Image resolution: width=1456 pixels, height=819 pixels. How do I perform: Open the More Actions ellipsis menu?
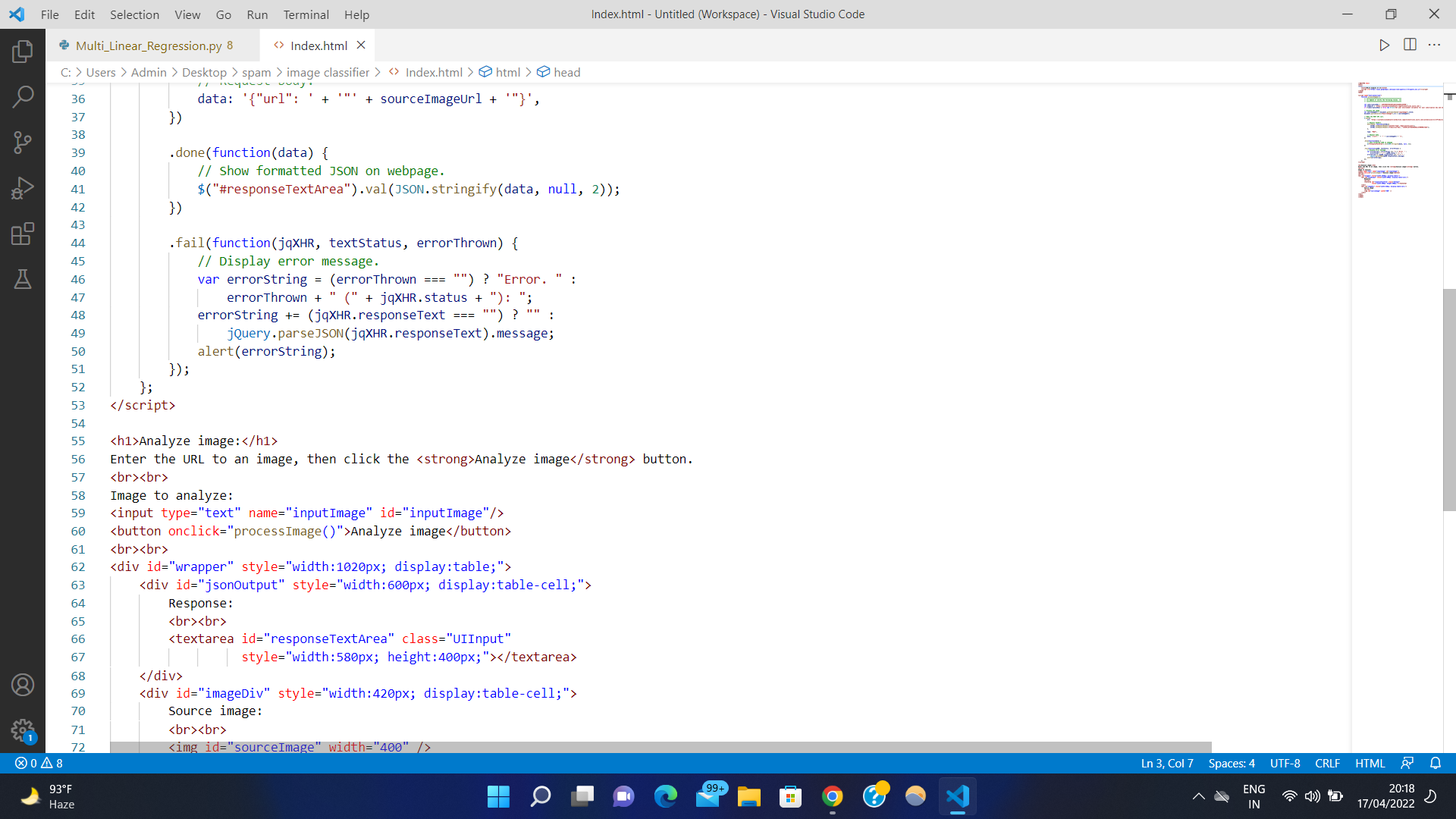coord(1434,45)
